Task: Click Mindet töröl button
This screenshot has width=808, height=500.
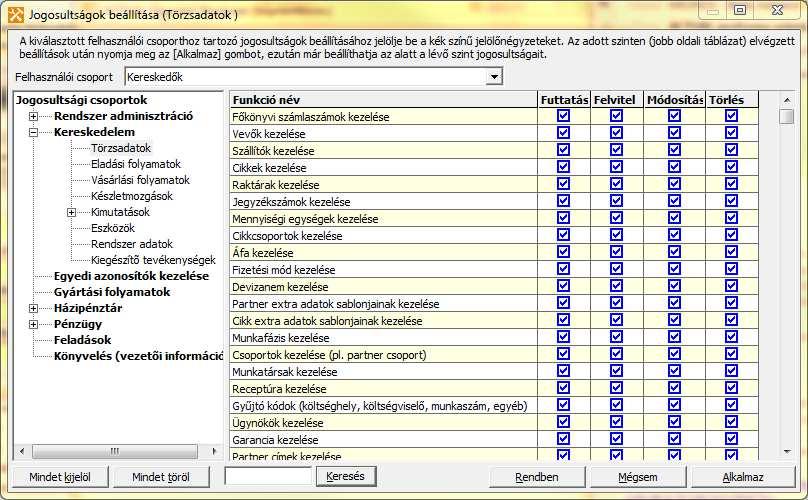Action: (161, 477)
